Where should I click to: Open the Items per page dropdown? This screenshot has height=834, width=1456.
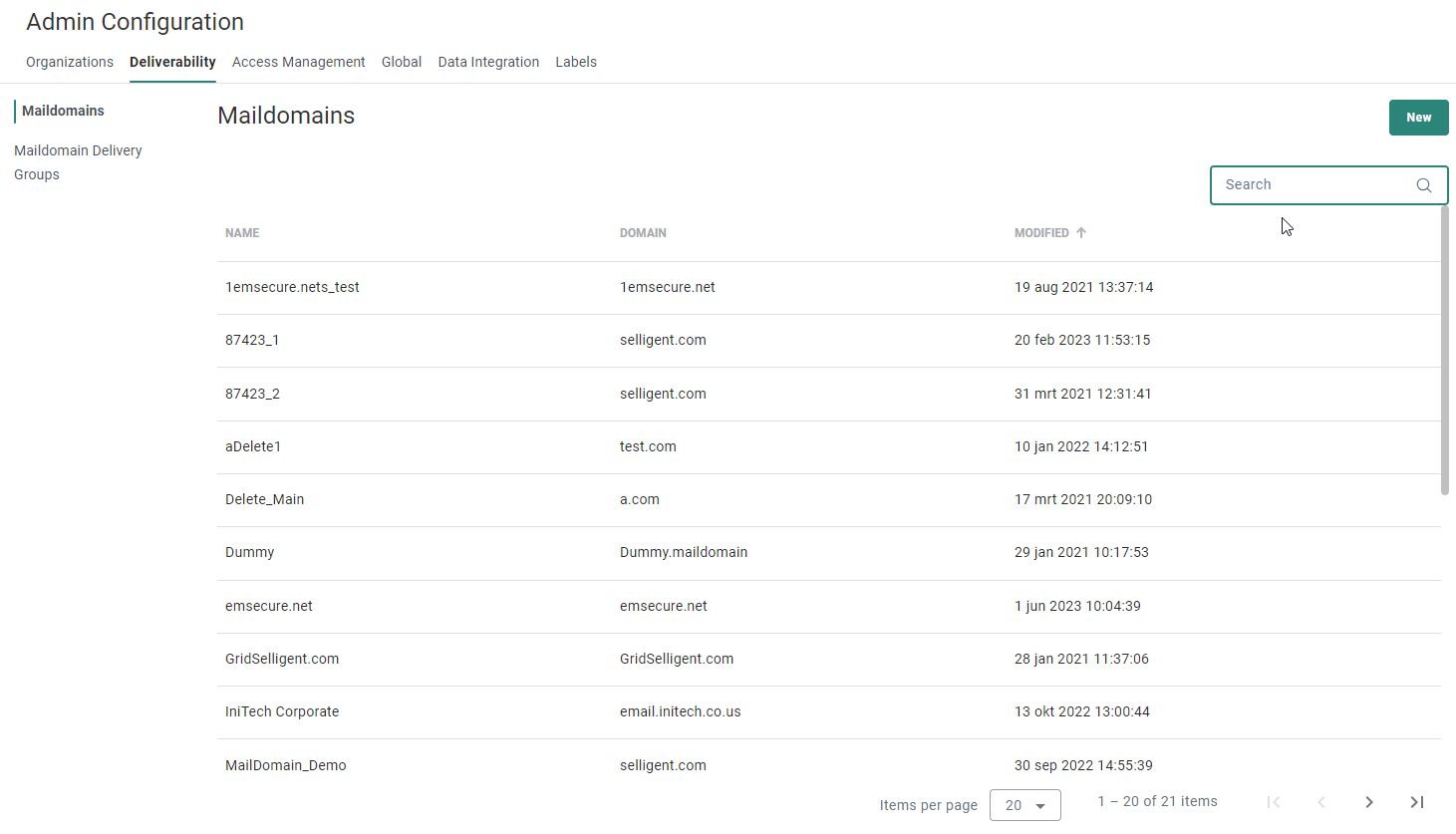(x=1024, y=805)
